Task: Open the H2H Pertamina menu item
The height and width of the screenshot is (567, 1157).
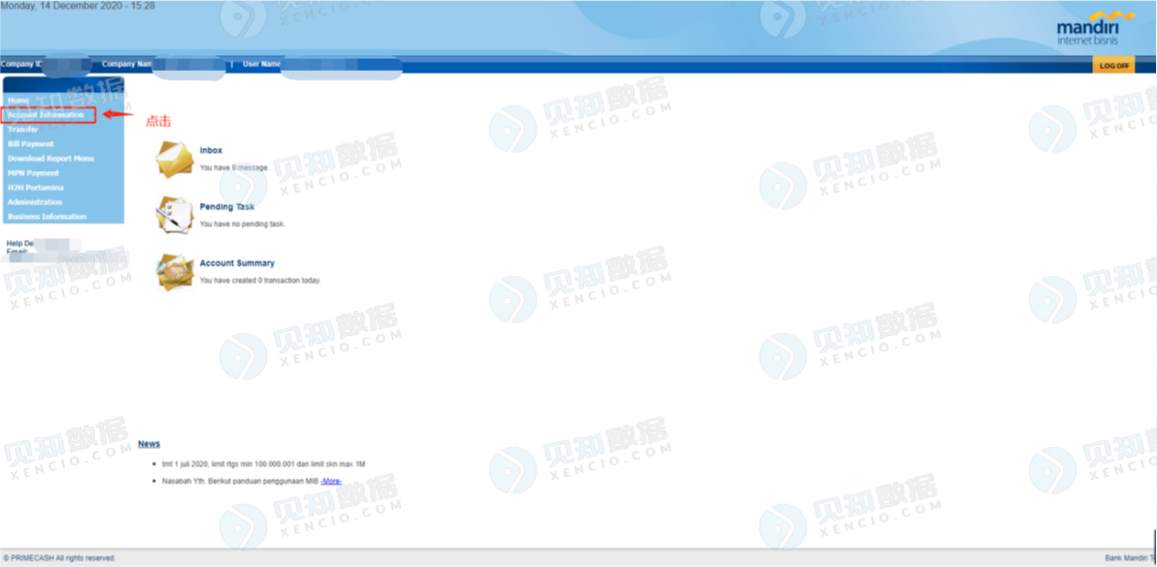Action: (x=36, y=188)
